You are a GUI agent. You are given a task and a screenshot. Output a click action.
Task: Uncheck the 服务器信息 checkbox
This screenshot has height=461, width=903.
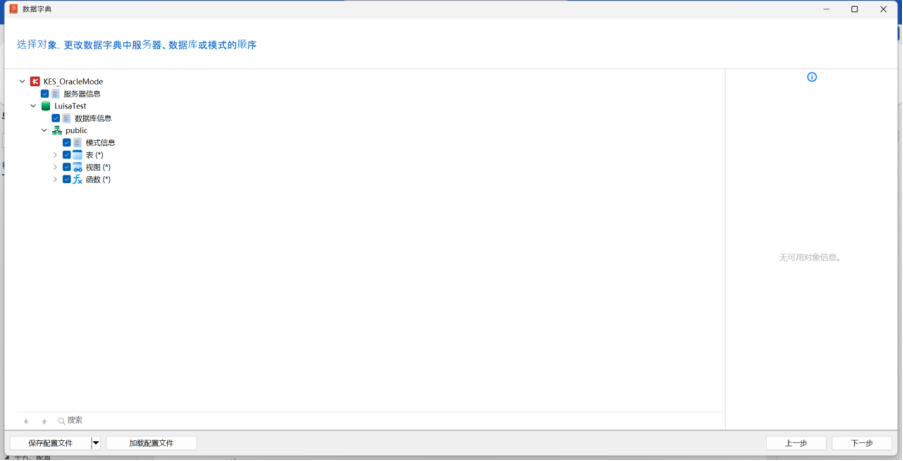coord(45,94)
